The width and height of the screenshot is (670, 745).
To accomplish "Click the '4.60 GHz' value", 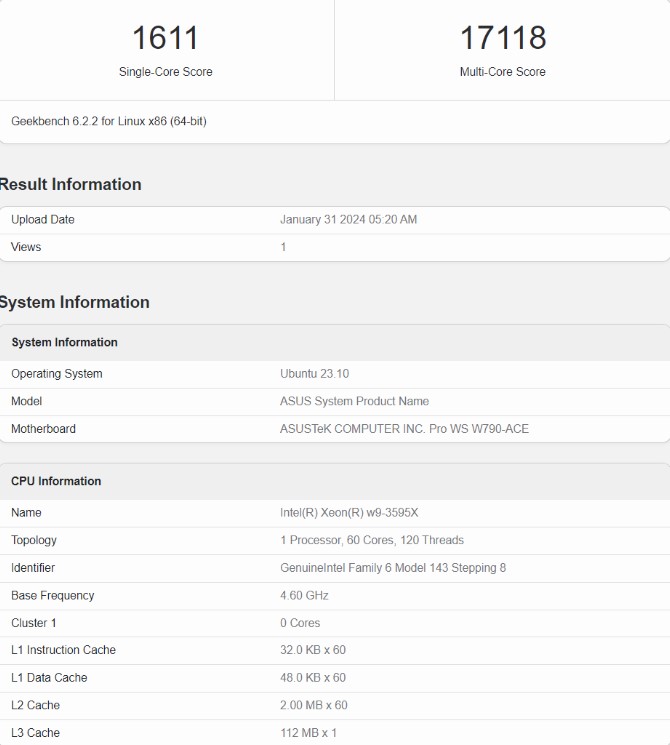I will click(304, 596).
